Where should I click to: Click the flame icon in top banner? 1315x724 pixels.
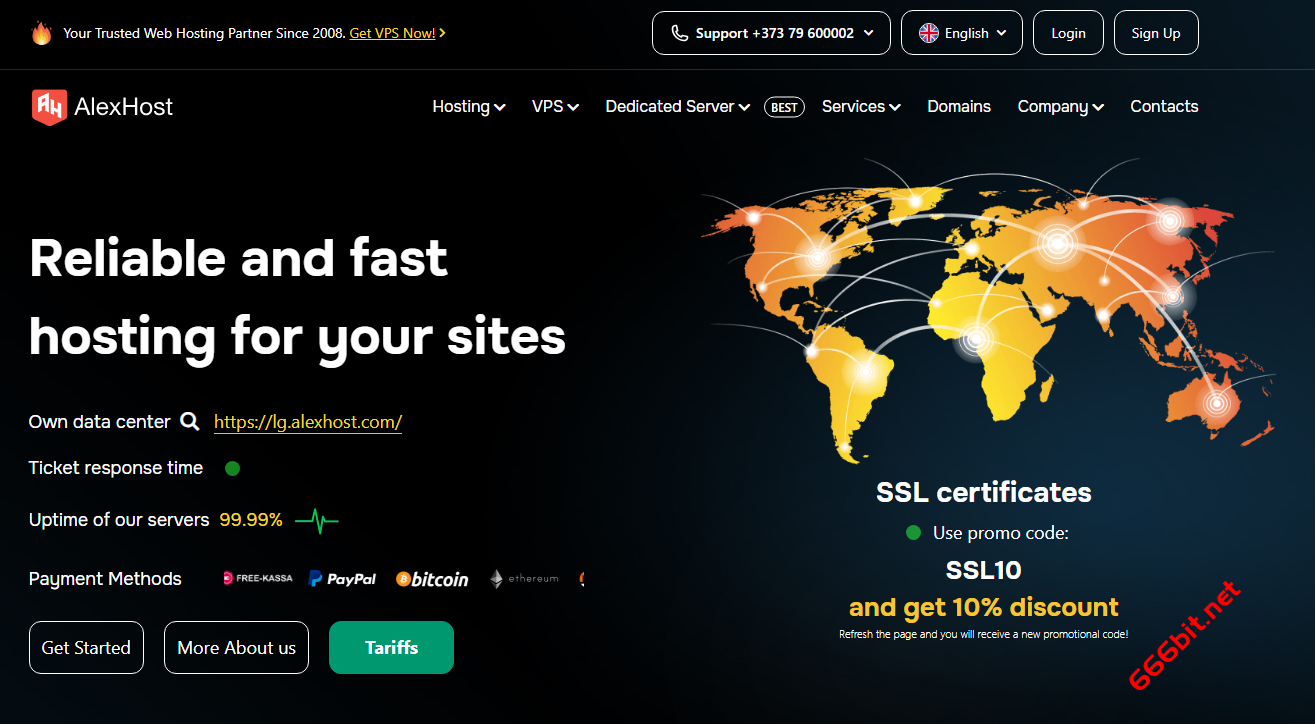point(41,33)
